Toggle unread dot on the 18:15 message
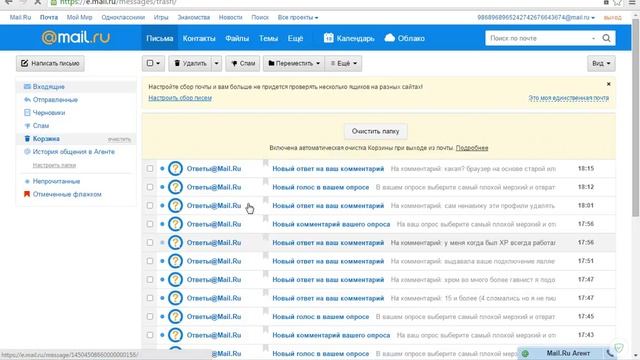The image size is (640, 360). (162, 169)
